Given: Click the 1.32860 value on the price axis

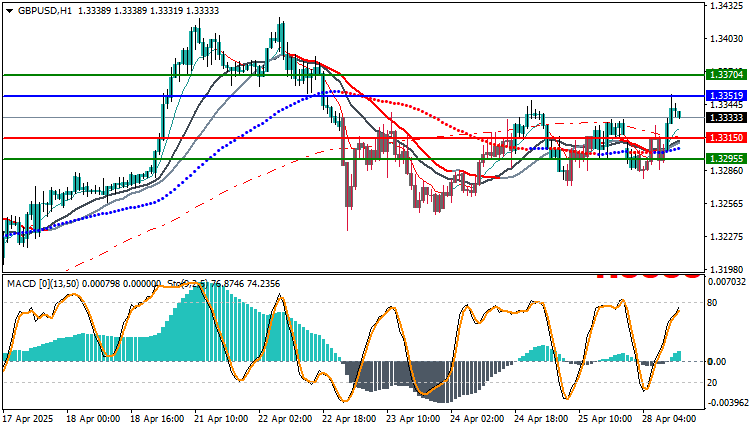Looking at the screenshot, I should (727, 170).
